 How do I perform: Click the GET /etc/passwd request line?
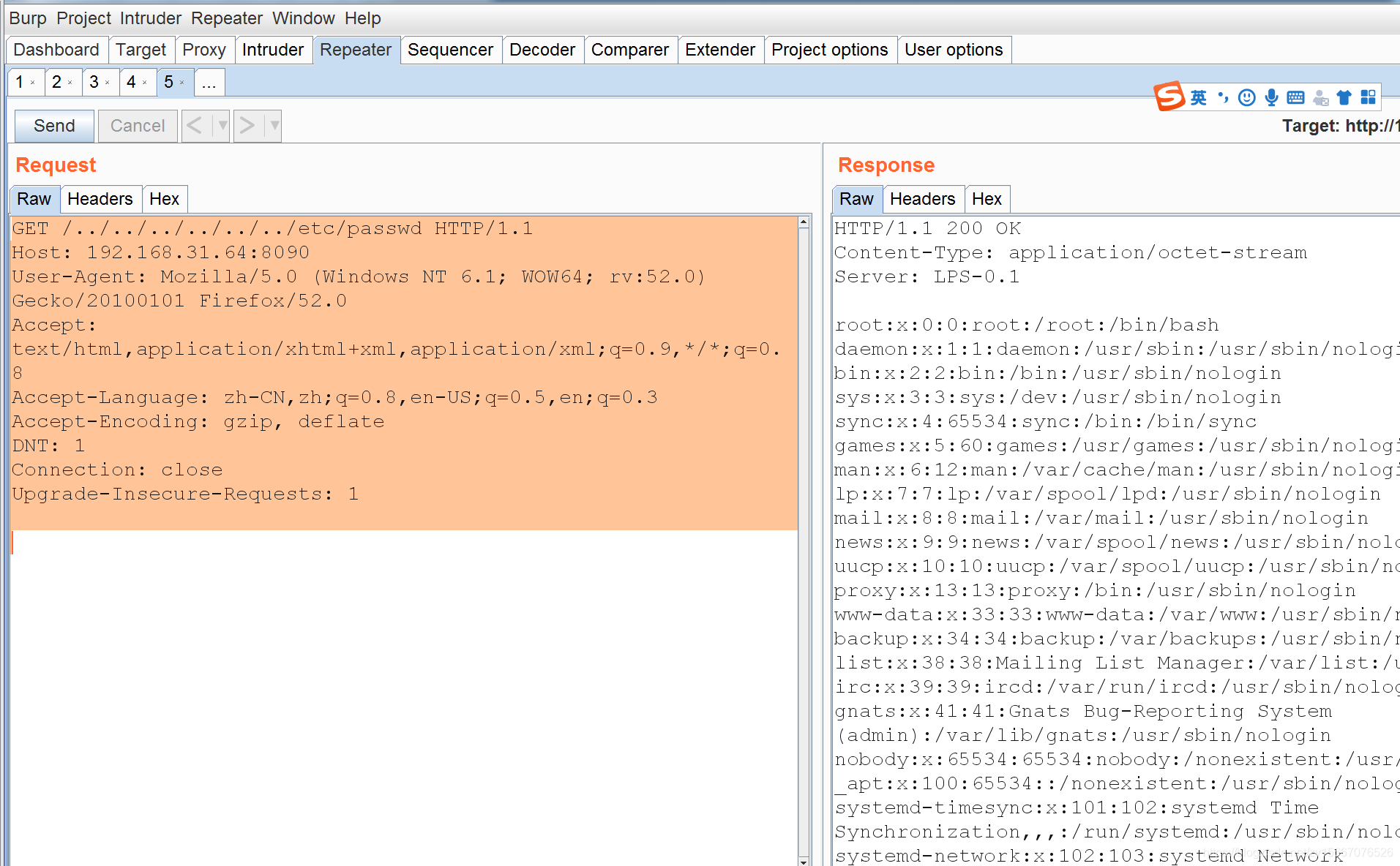tap(272, 228)
